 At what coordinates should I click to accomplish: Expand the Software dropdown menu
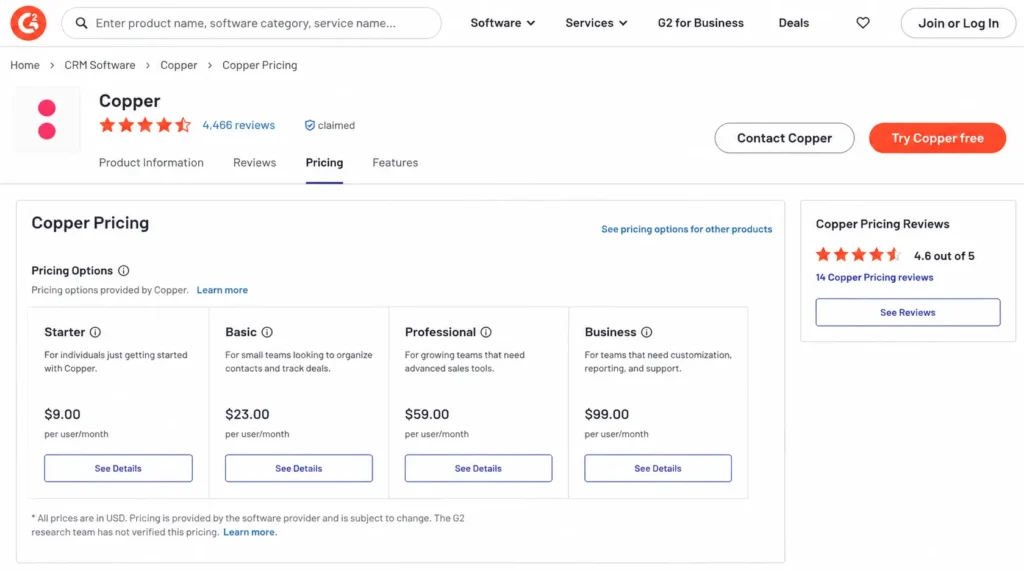[x=503, y=23]
